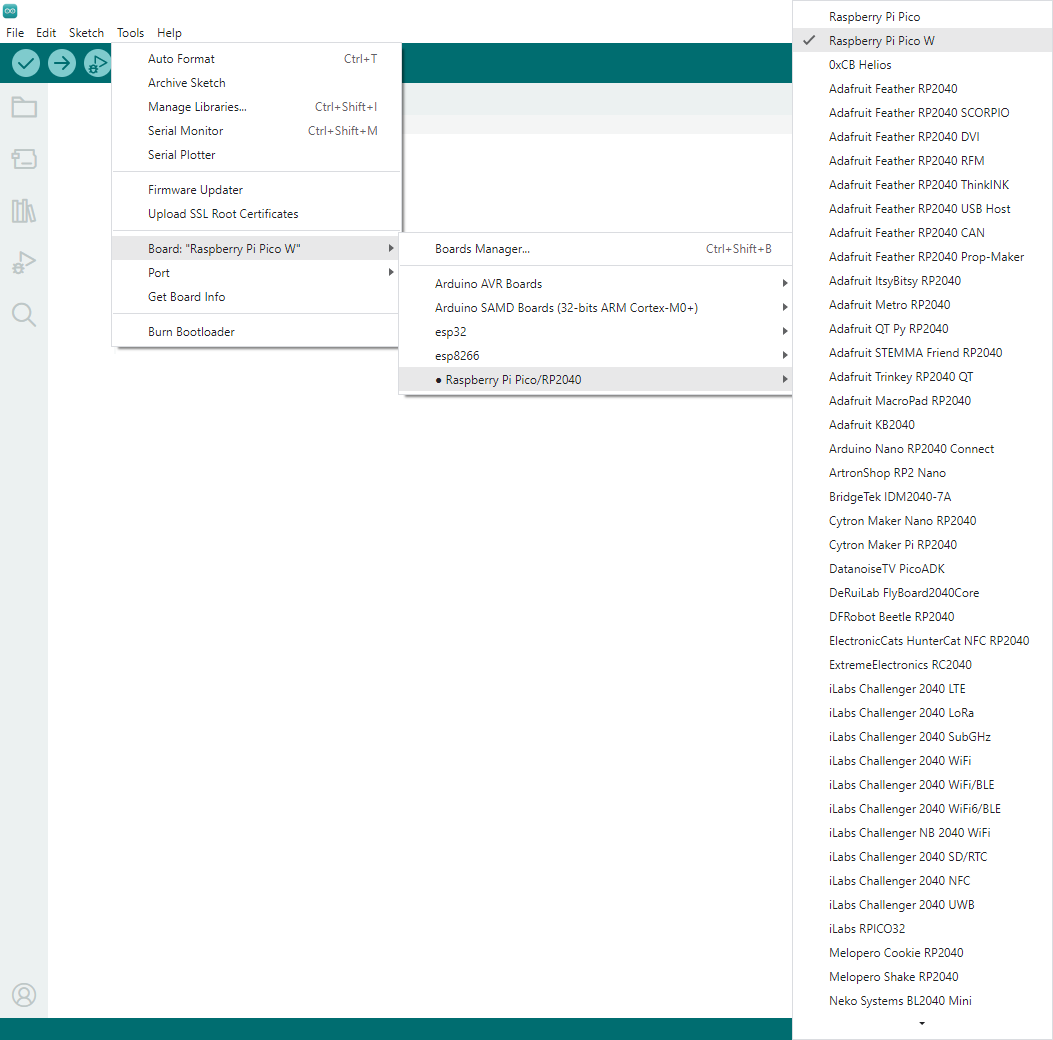Image resolution: width=1053 pixels, height=1040 pixels.
Task: Select Burn Bootloader
Action: click(x=257, y=332)
